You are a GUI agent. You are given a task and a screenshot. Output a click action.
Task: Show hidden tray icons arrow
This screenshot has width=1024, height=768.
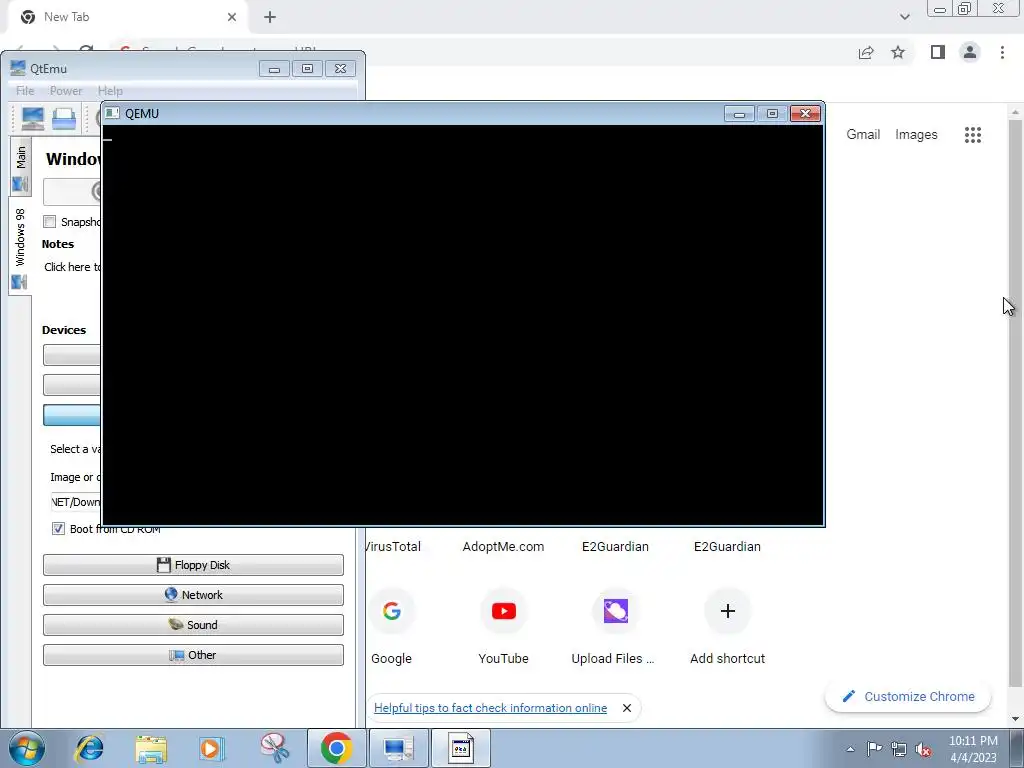point(850,749)
